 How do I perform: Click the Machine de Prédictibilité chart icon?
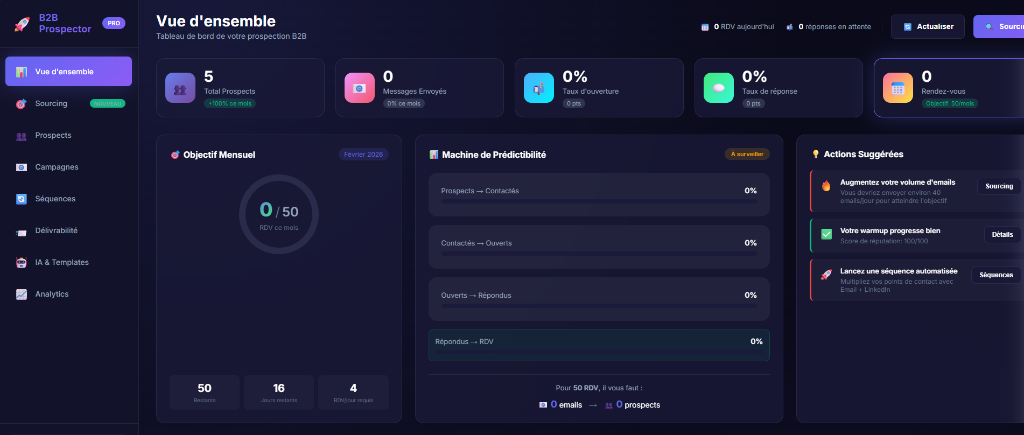coord(434,155)
